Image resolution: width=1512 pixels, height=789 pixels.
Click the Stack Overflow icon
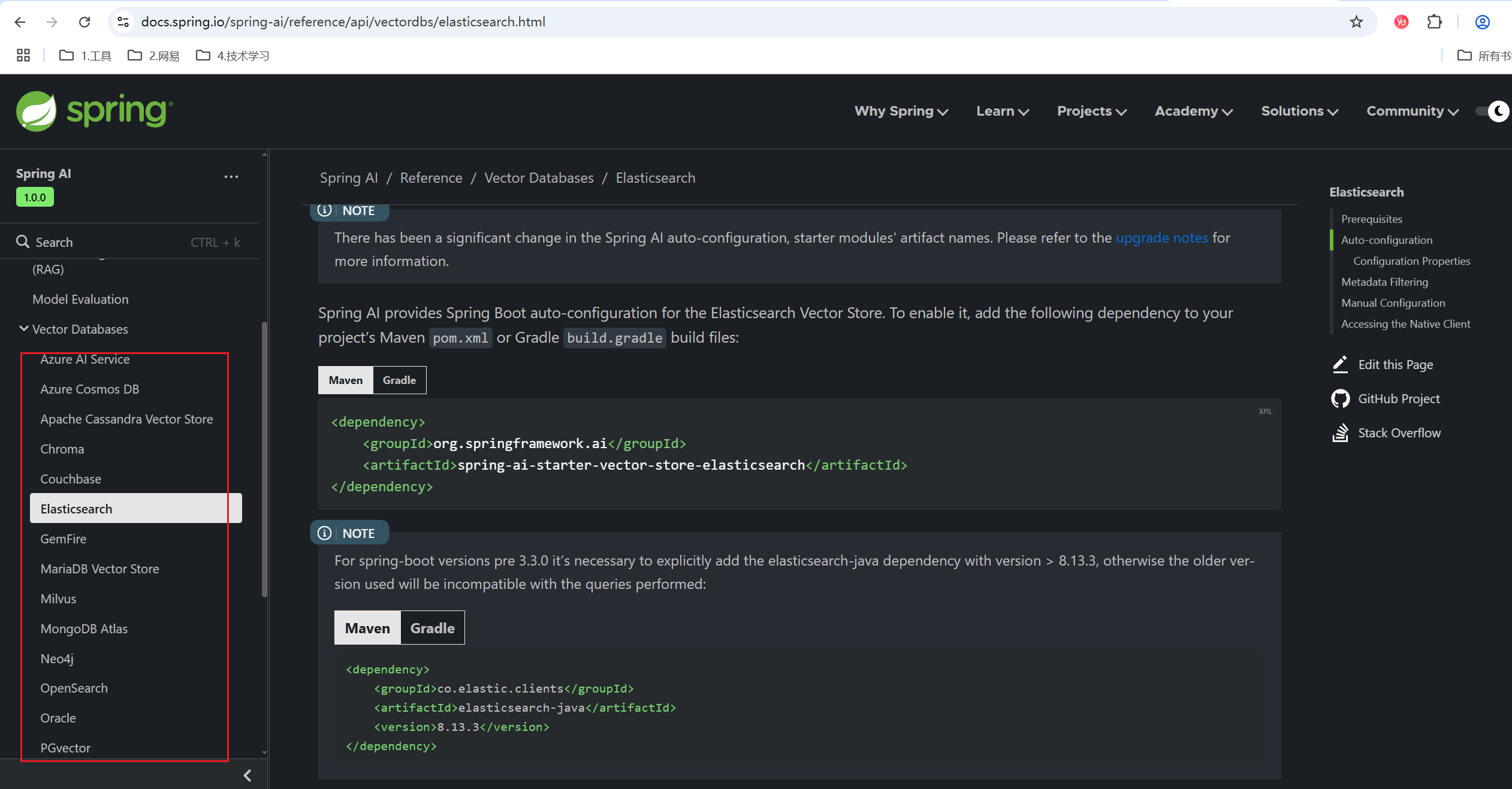[x=1340, y=433]
